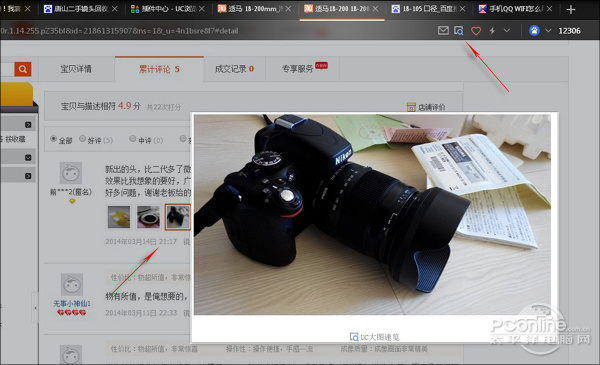Open the 成交记录 0 tab
The width and height of the screenshot is (600, 365).
pyautogui.click(x=234, y=69)
